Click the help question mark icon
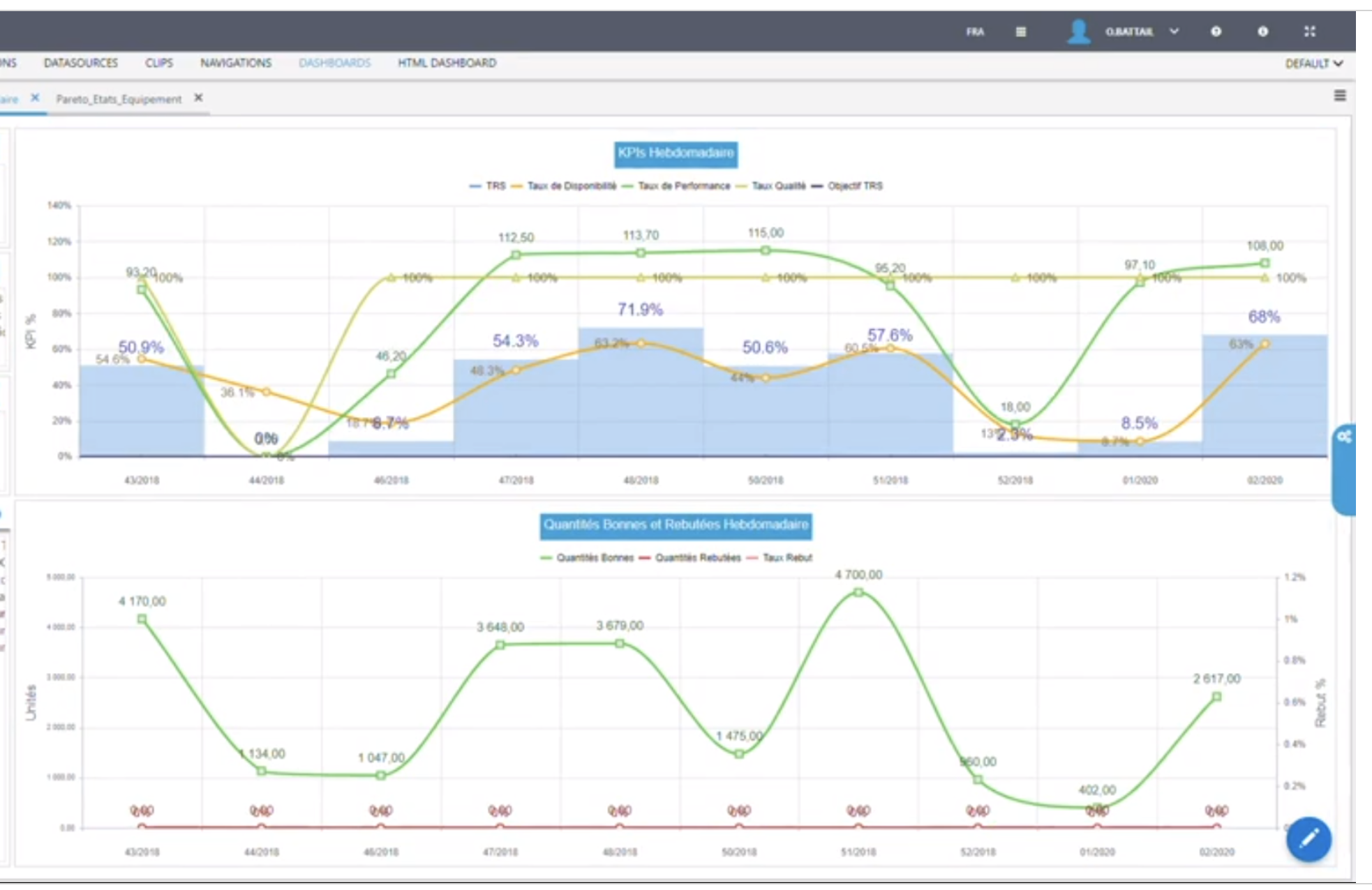 1216,31
